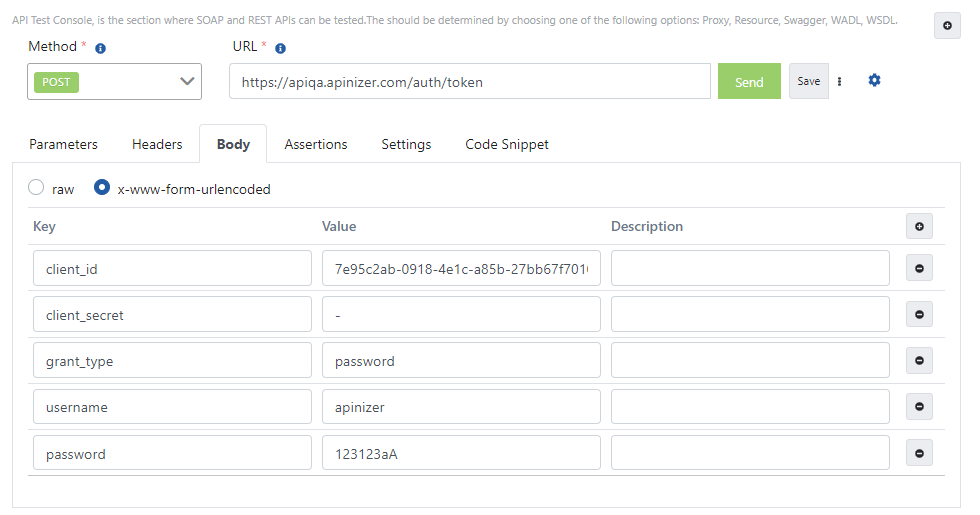Switch to the Headers tab
Screen dimensions: 980x515
pyautogui.click(x=157, y=144)
